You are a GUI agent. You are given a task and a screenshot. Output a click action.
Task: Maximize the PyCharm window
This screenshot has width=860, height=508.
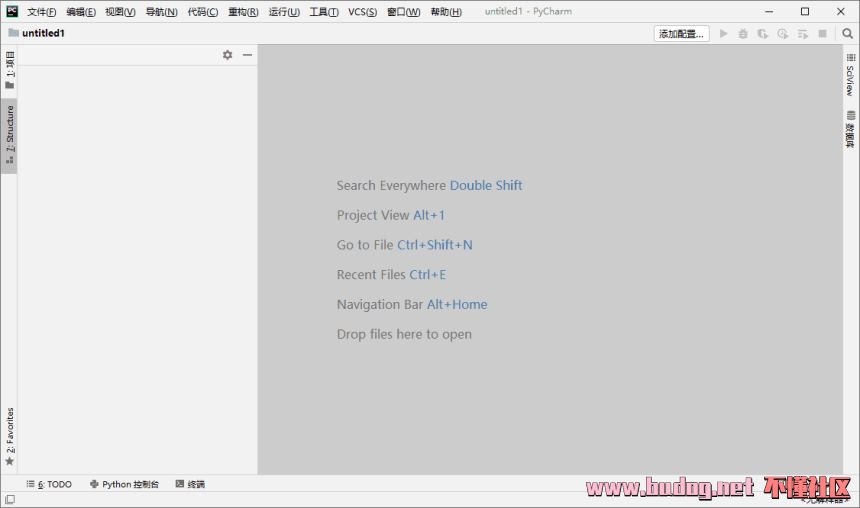pos(805,12)
